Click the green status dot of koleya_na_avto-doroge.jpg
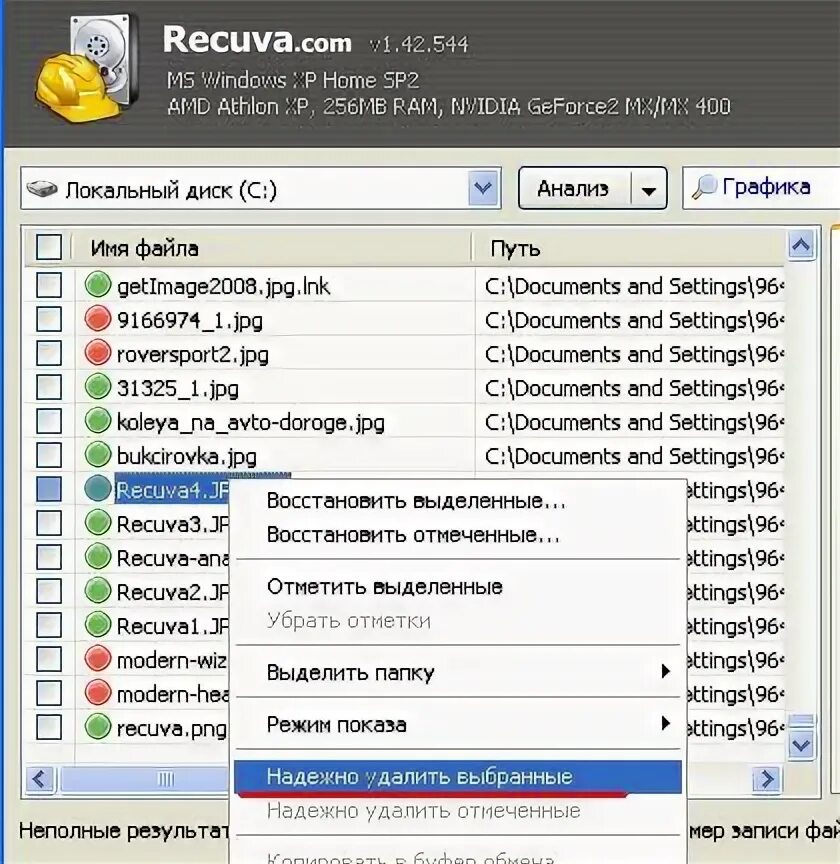 [98, 421]
